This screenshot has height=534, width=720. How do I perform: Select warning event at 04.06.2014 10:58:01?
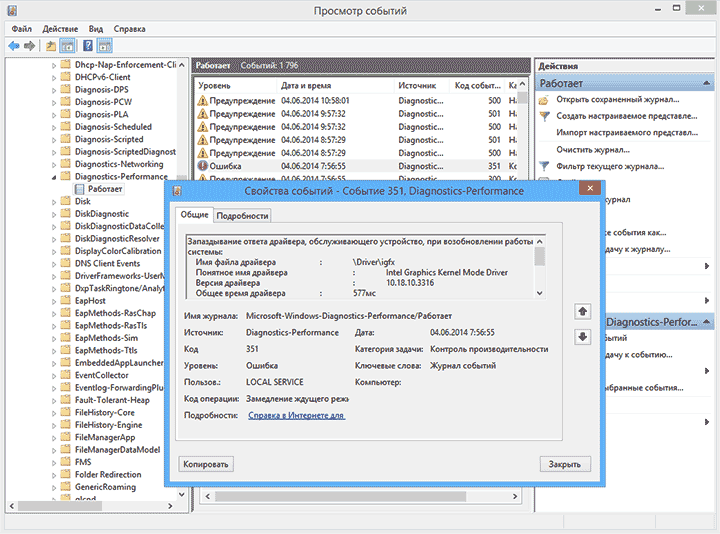357,101
